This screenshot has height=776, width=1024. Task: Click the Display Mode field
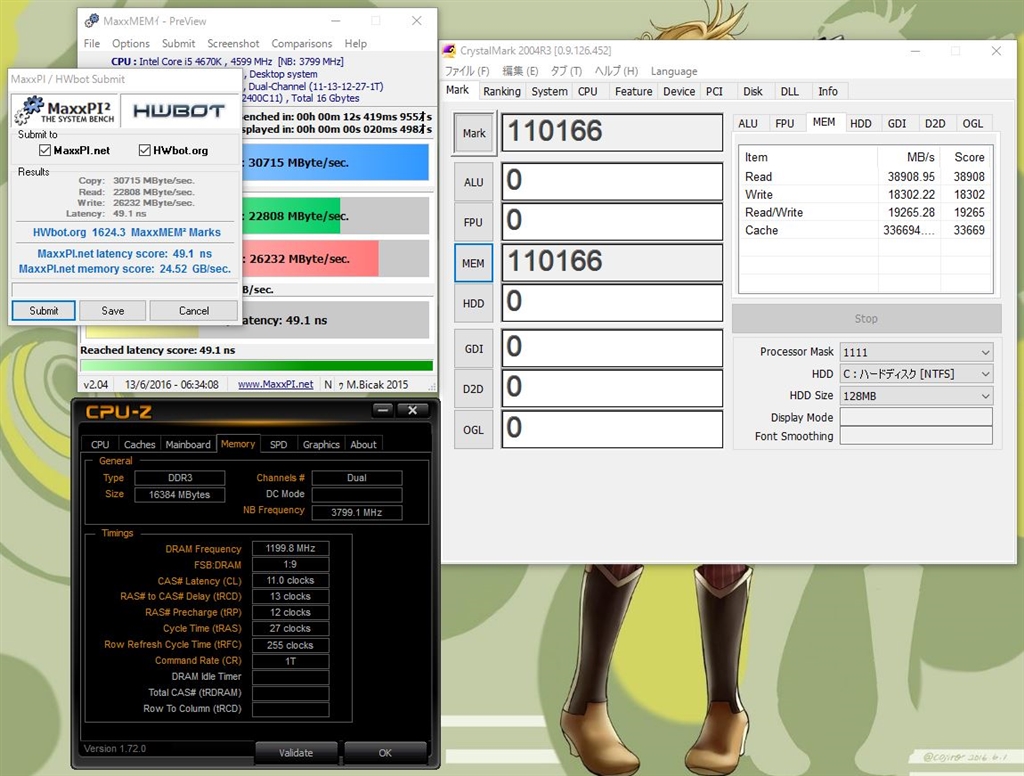pos(916,417)
